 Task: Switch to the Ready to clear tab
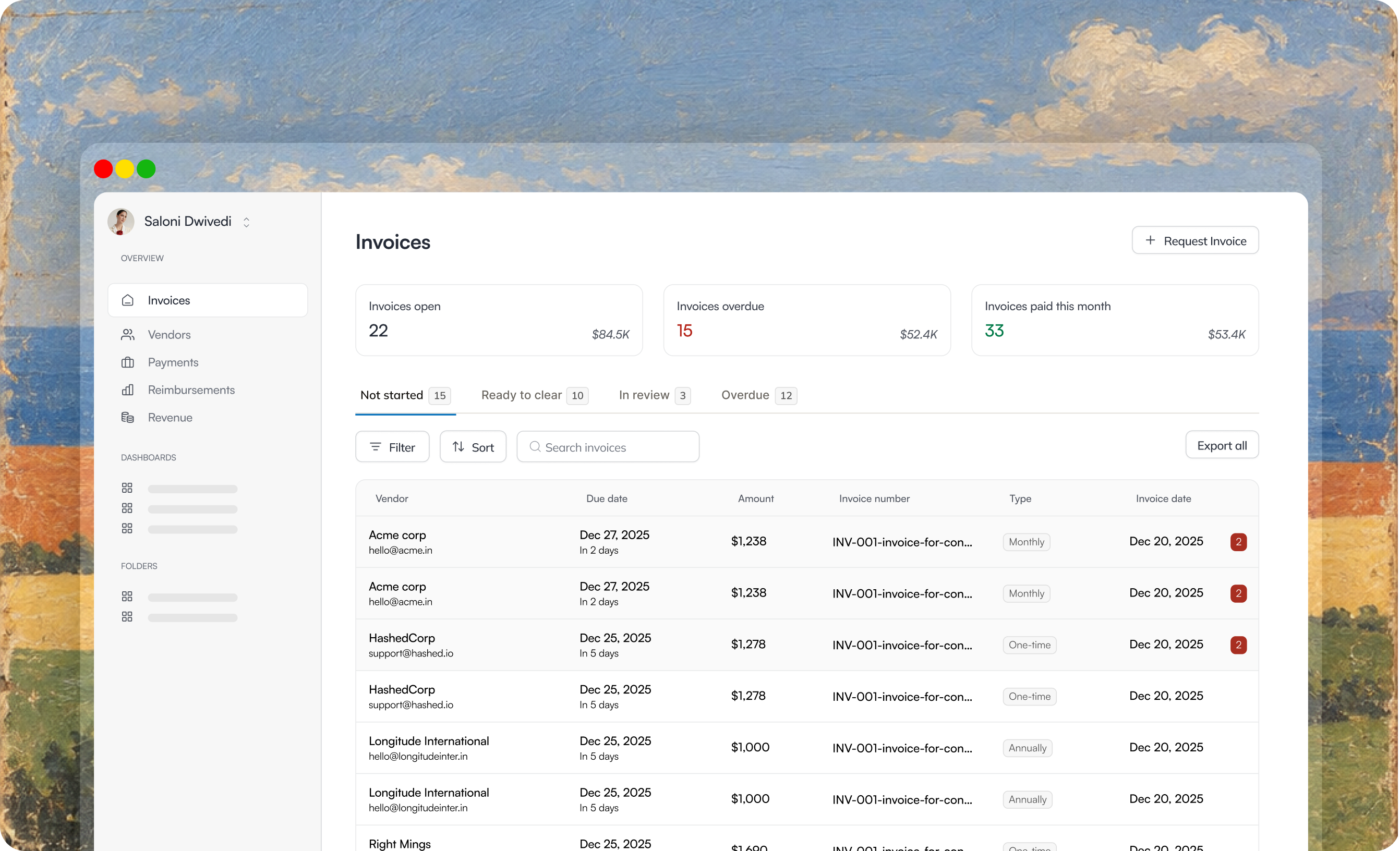[x=534, y=395]
